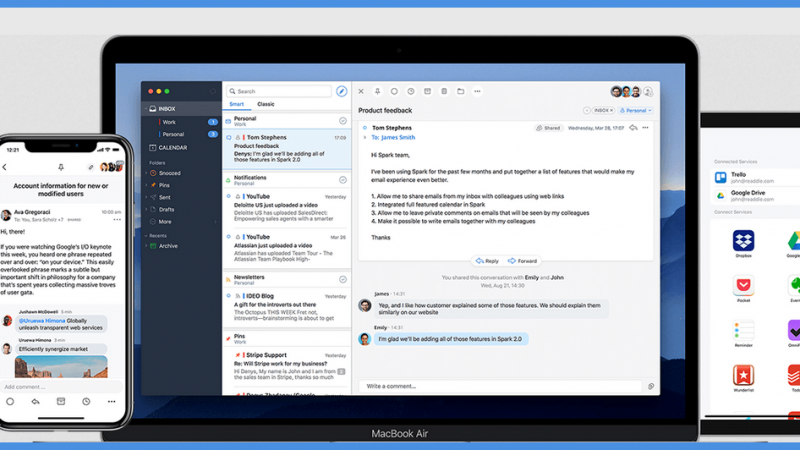The image size is (800, 450).
Task: Tap the snooze clock in iPhone bottom bar
Action: coord(86,402)
